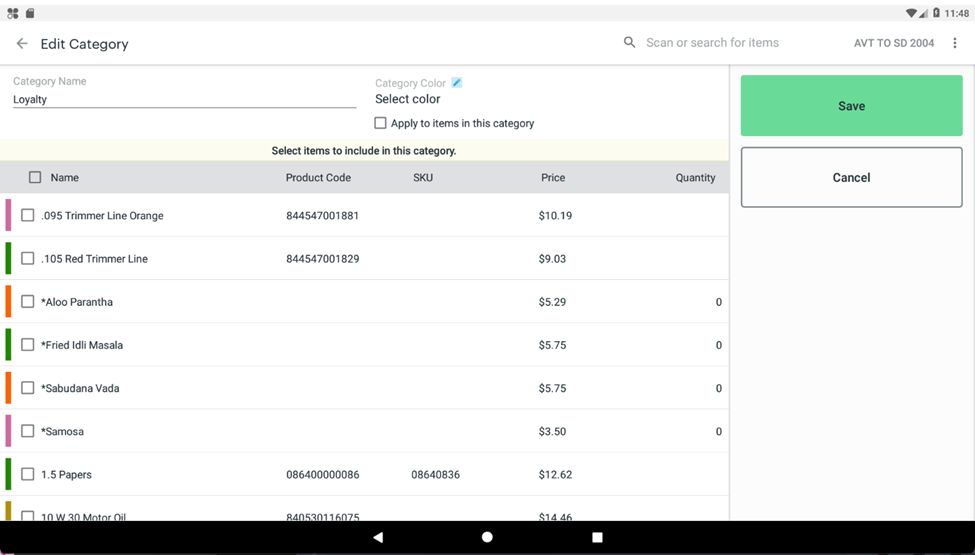Edit category color with pencil icon
Screen dimensions: 975x555
[456, 83]
